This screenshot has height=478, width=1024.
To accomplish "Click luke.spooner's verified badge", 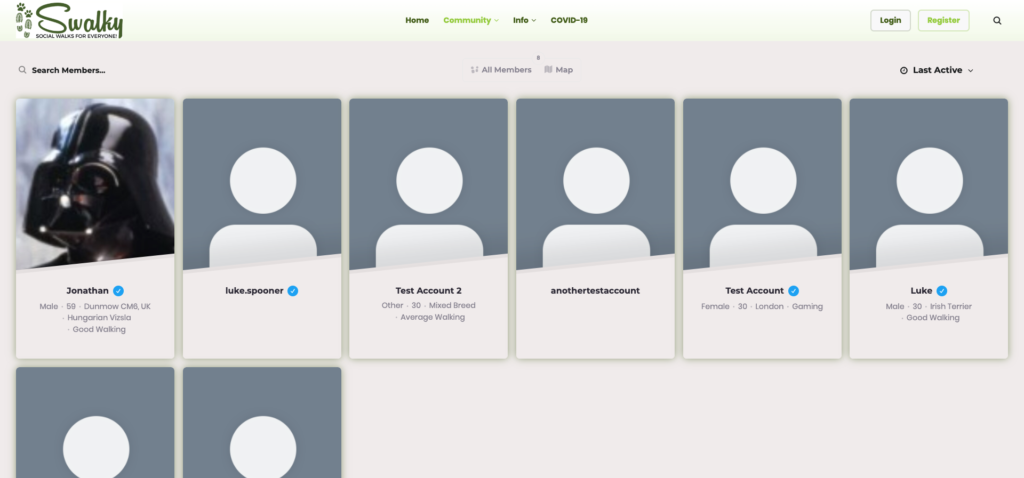I will (293, 291).
